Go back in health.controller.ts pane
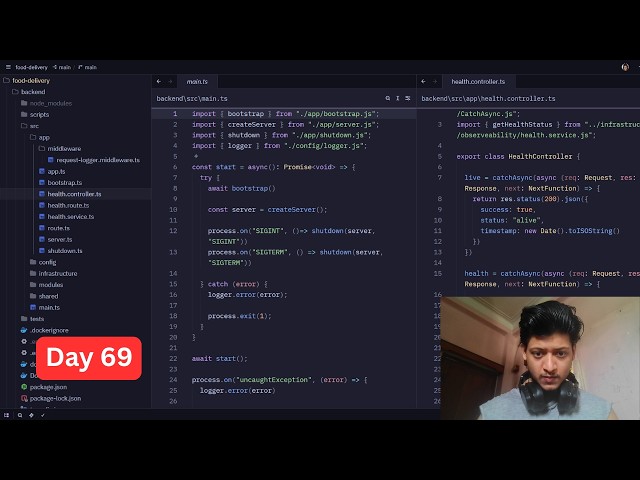 [x=423, y=82]
